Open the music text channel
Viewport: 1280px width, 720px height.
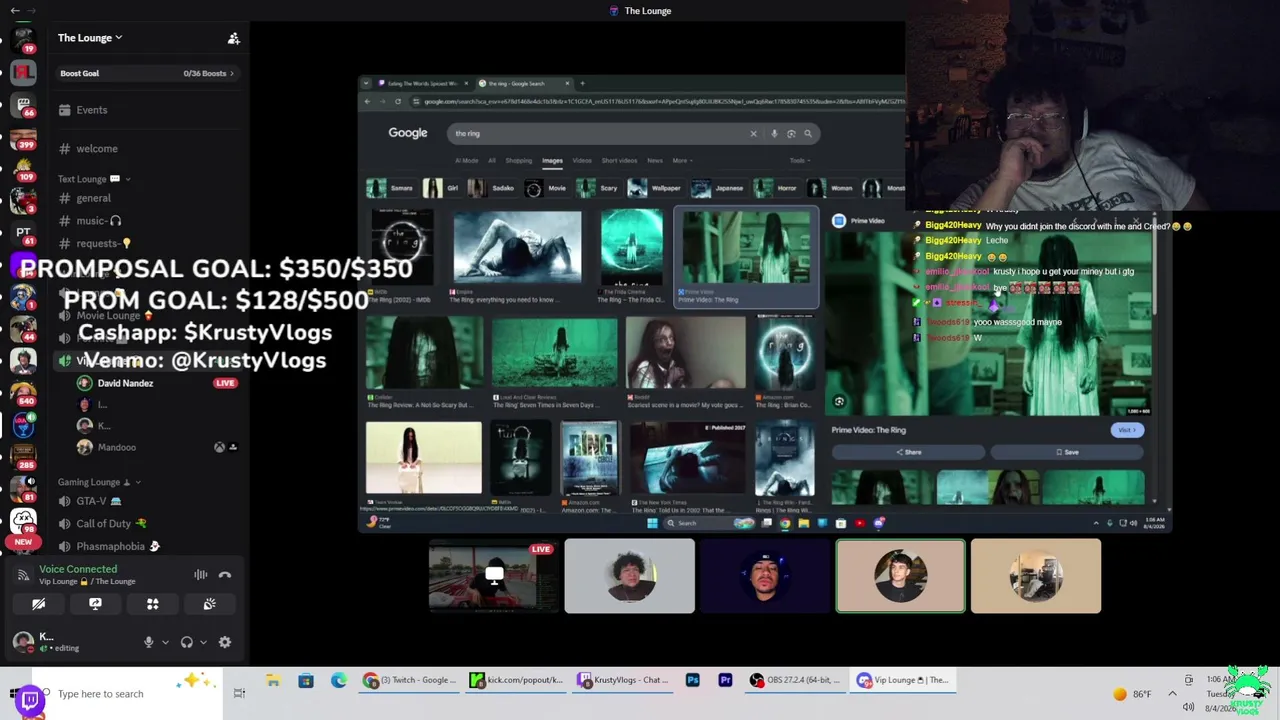90,221
